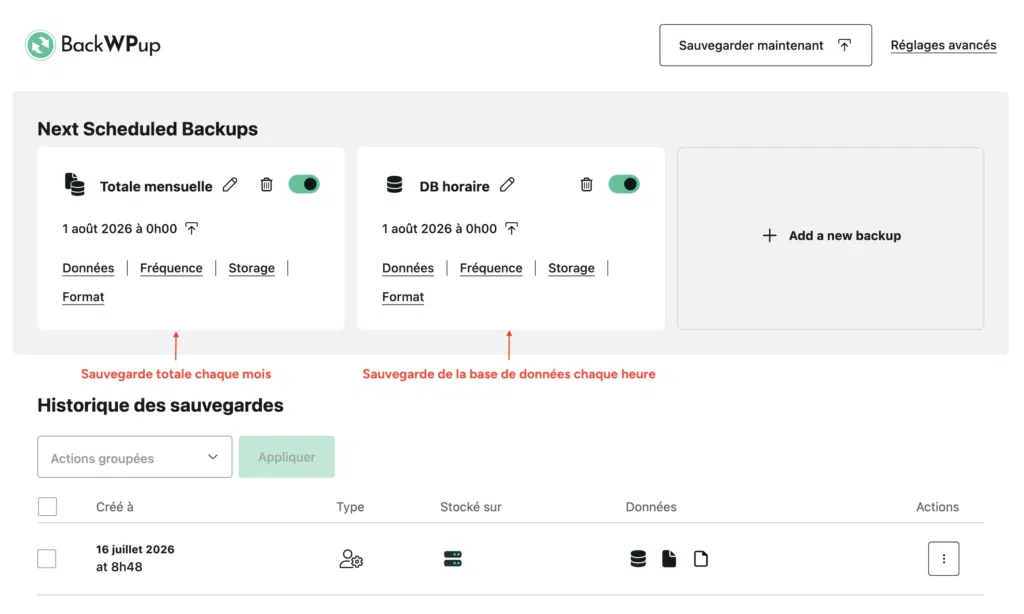Click the trash icon for DB horaire

[x=586, y=185]
